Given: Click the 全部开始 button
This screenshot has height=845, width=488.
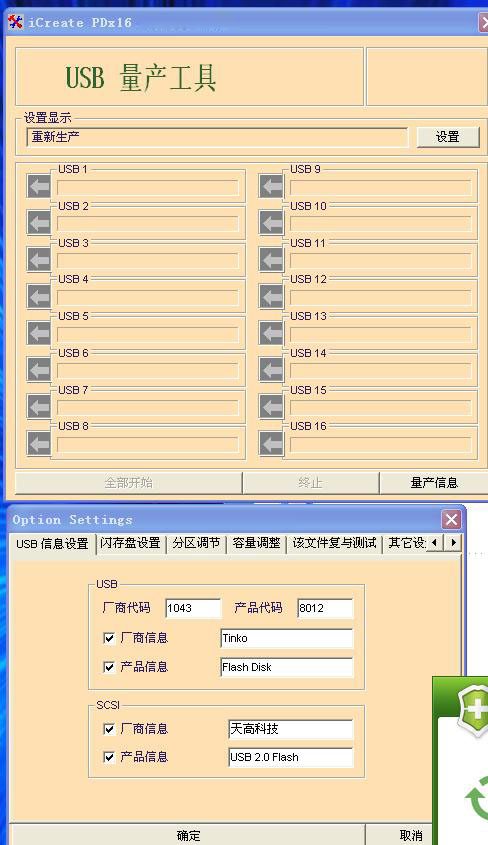Looking at the screenshot, I should [128, 482].
